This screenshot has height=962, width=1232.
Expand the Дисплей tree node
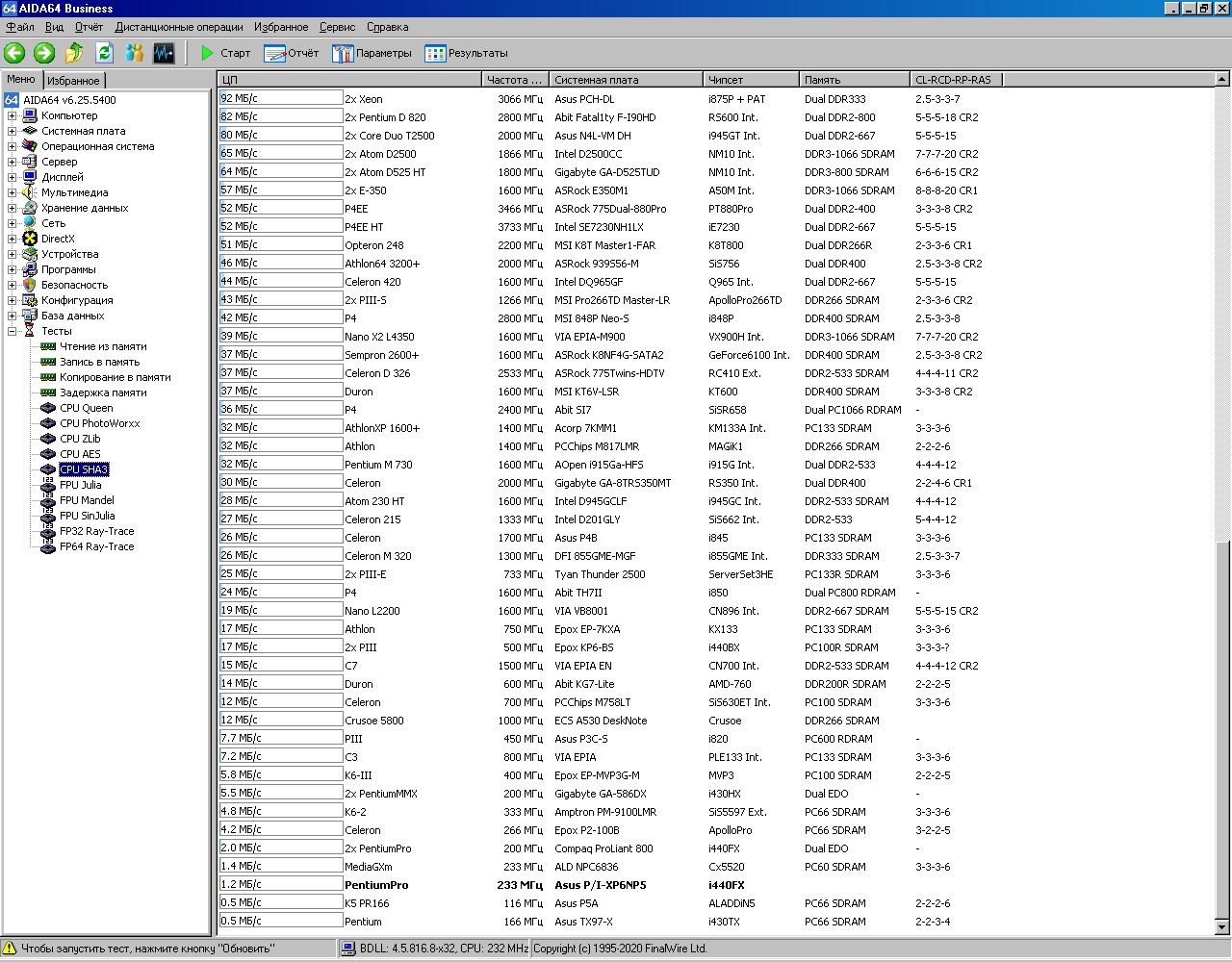click(x=13, y=177)
